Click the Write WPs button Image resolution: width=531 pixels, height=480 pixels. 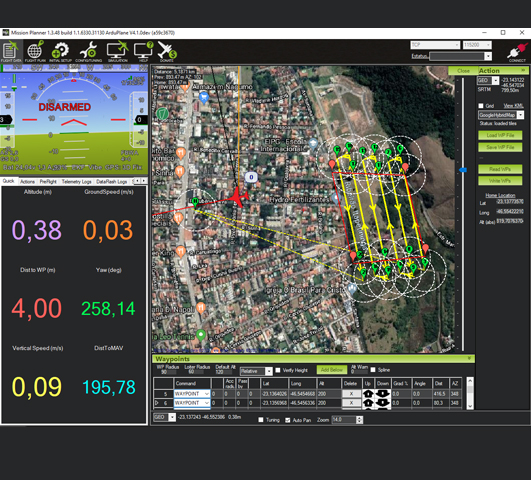500,181
